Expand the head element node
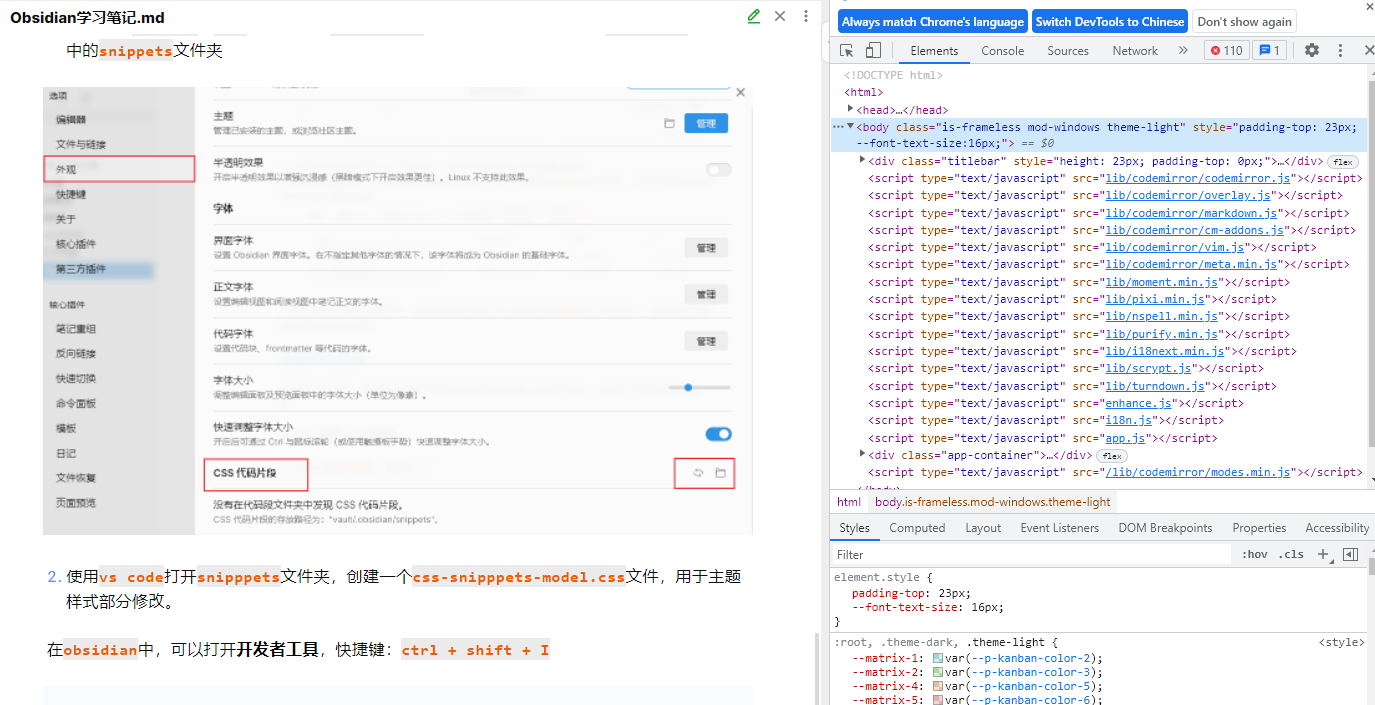This screenshot has height=705, width=1375. 850,109
